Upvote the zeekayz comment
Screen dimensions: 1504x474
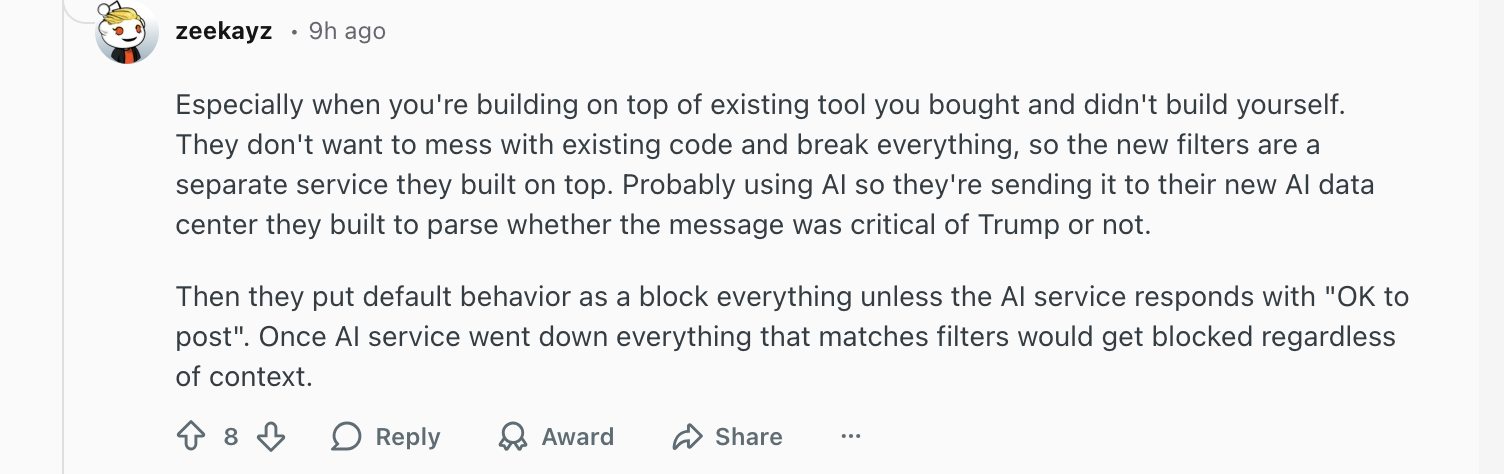(x=190, y=437)
